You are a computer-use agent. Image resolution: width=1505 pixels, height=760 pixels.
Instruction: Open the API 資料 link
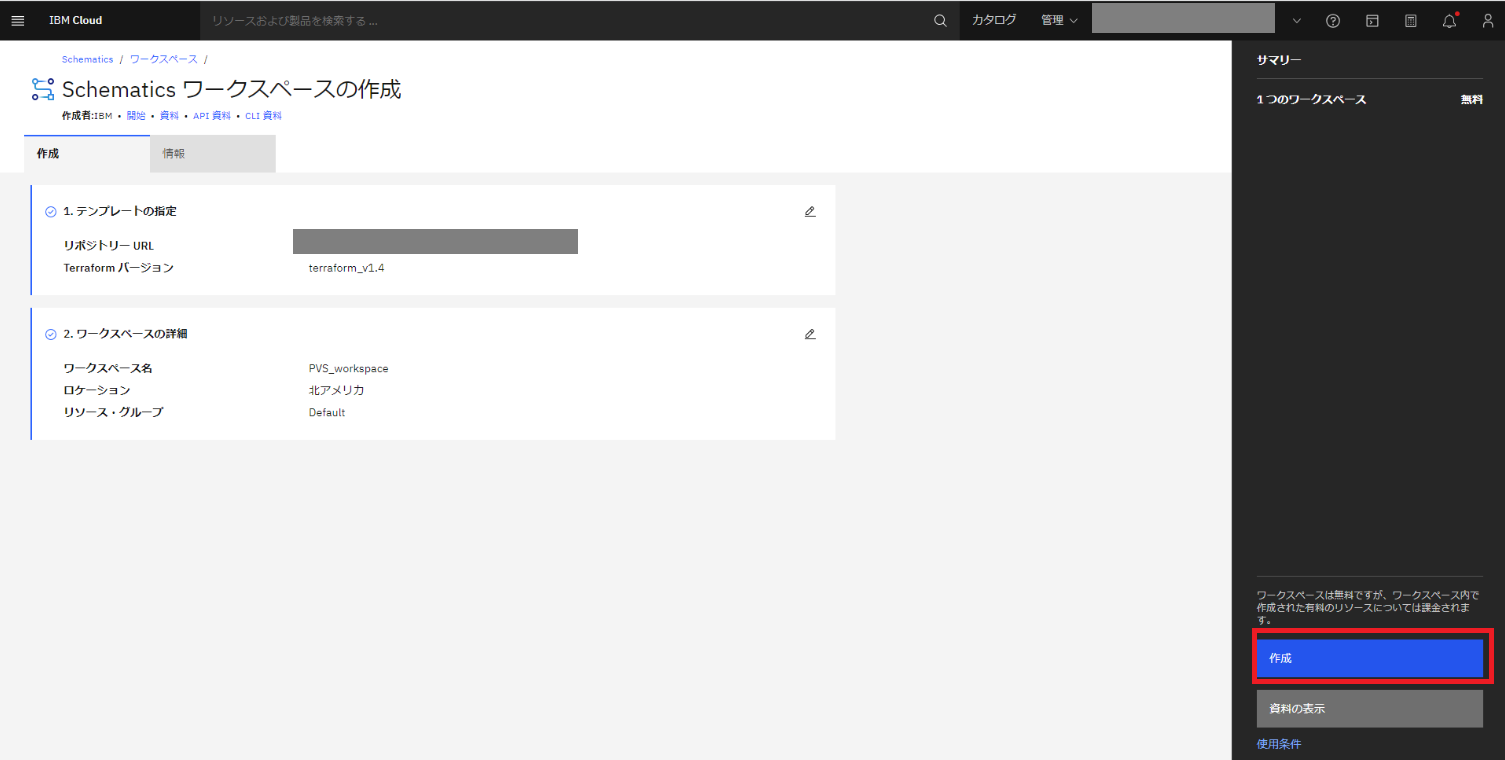[x=212, y=116]
